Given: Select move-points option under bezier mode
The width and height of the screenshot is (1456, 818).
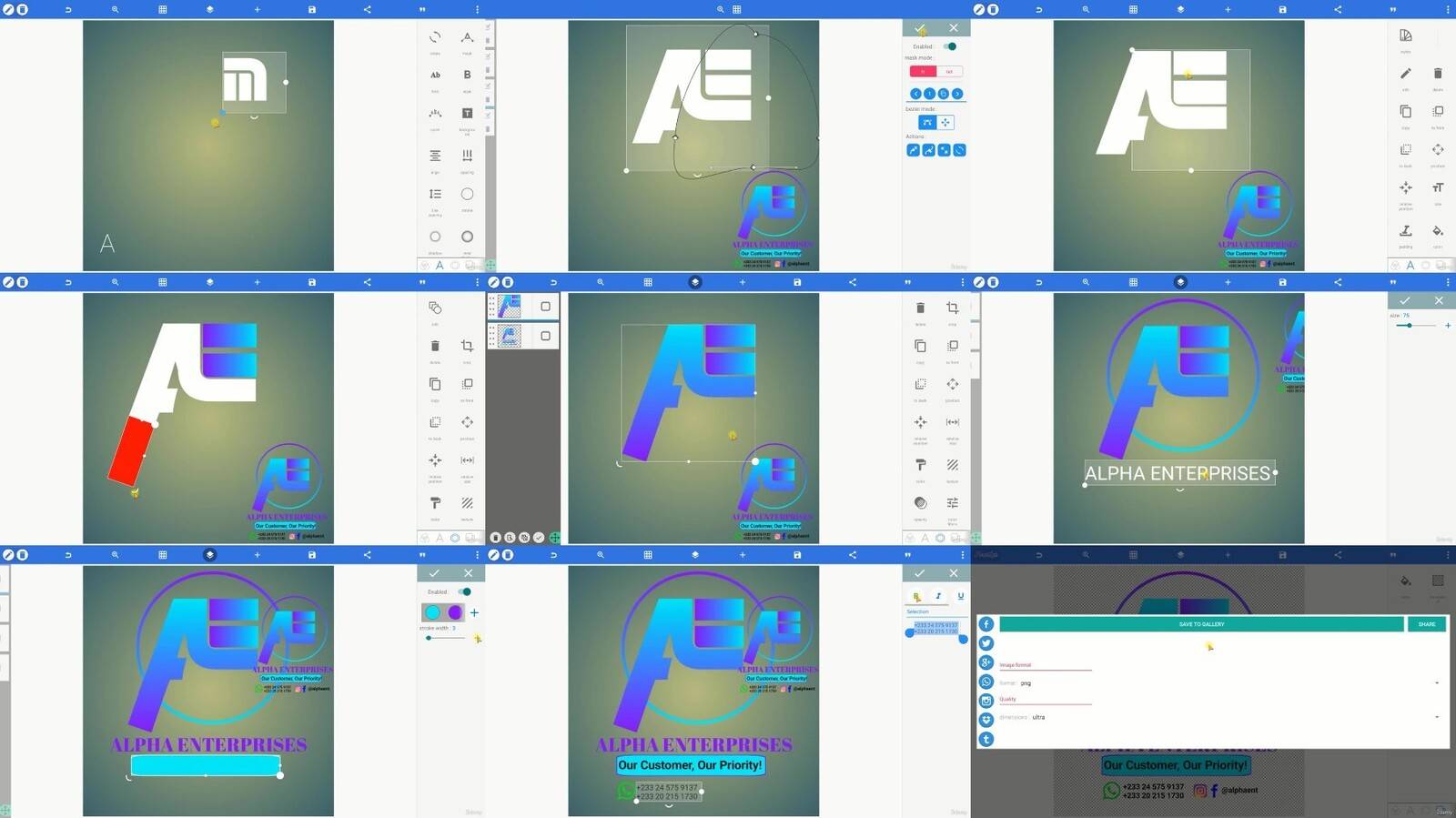Looking at the screenshot, I should [x=945, y=122].
